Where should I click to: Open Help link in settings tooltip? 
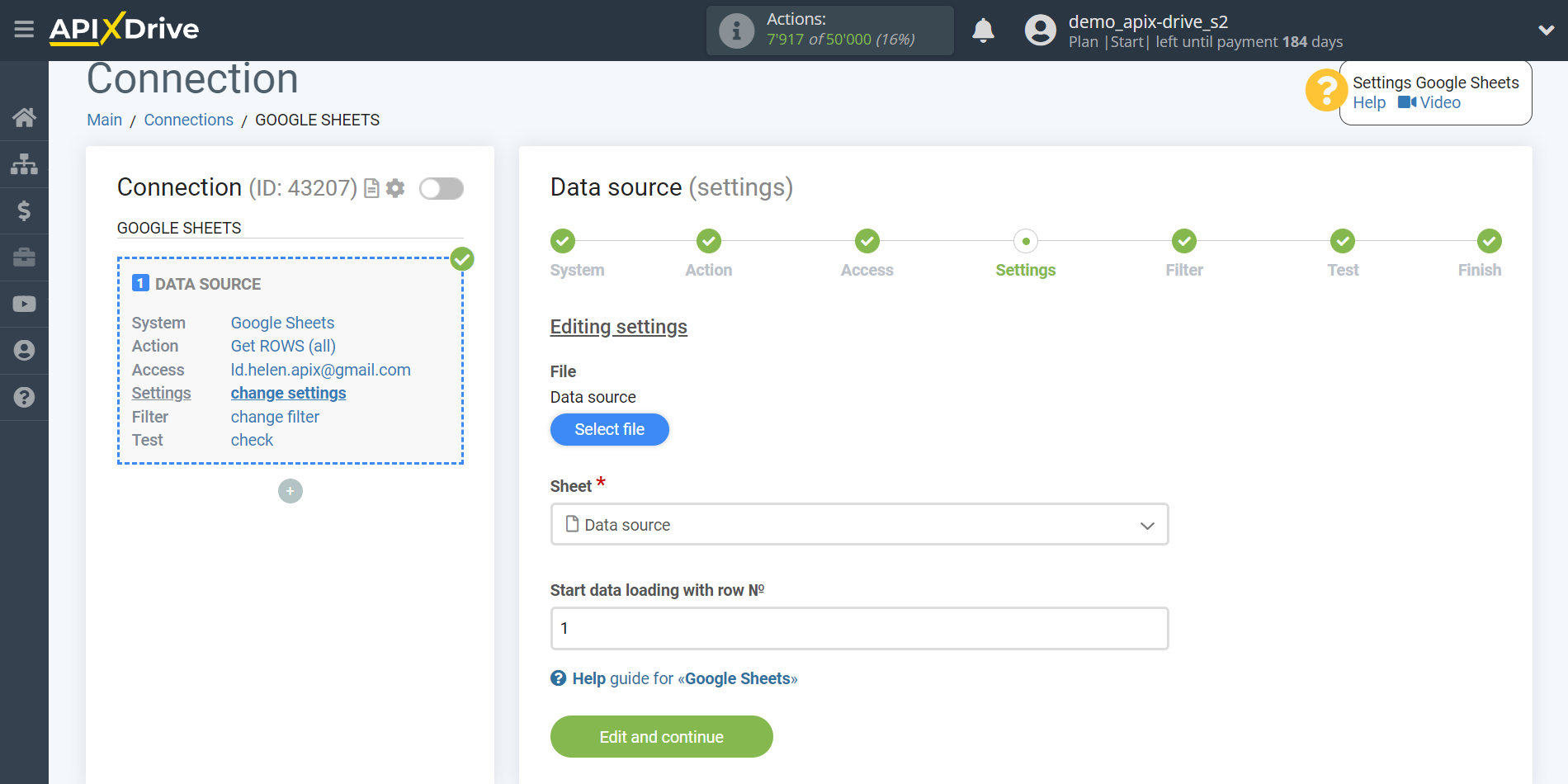[x=1369, y=102]
